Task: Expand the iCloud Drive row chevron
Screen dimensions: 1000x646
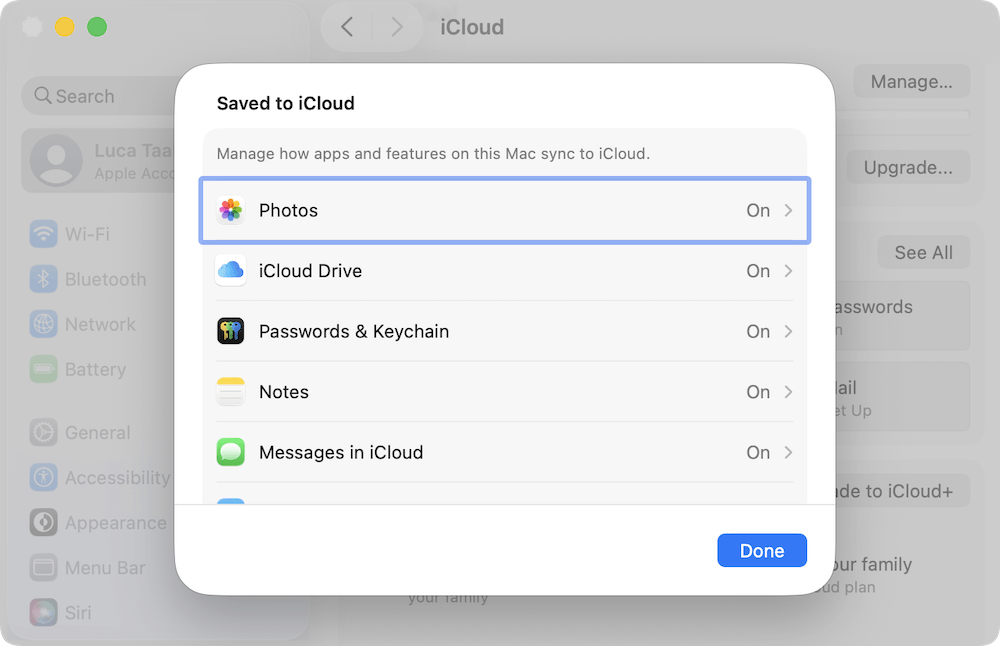Action: coord(789,271)
